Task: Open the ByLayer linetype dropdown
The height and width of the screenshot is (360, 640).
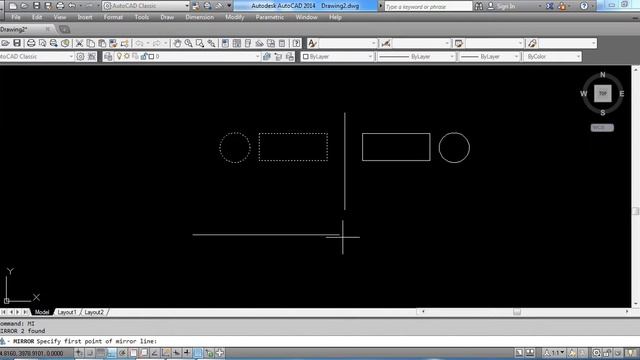Action: tap(416, 56)
